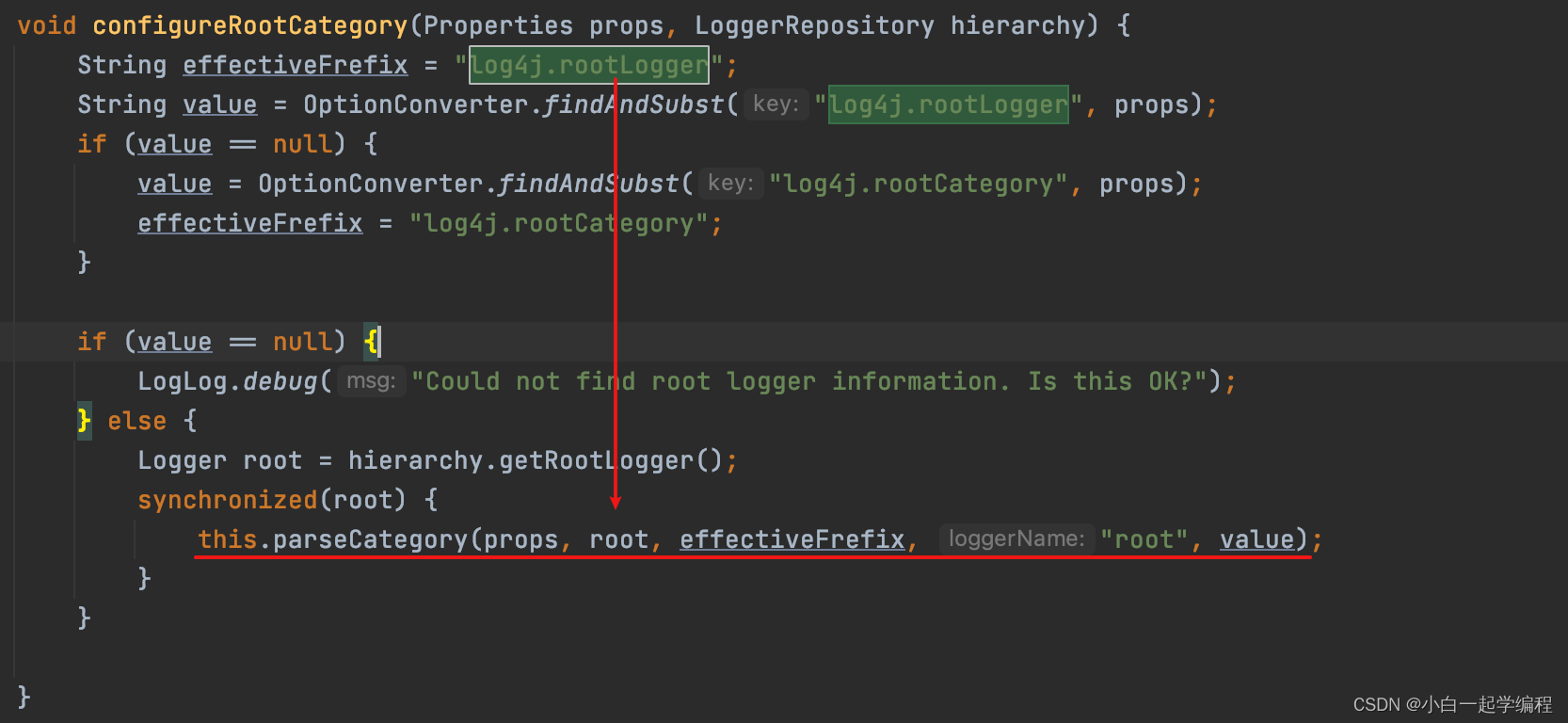Screen dimensions: 1568x723
Task: Click the key: hint before "log4j.rootLogger"
Action: pyautogui.click(x=776, y=104)
